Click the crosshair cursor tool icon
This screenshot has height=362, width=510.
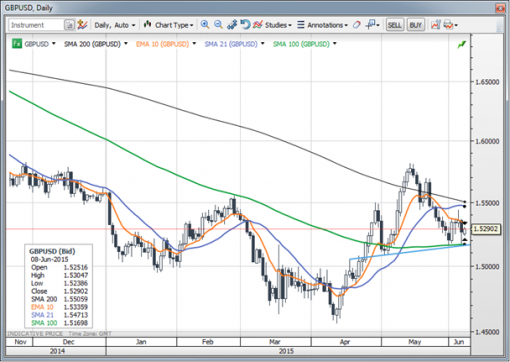coord(371,25)
